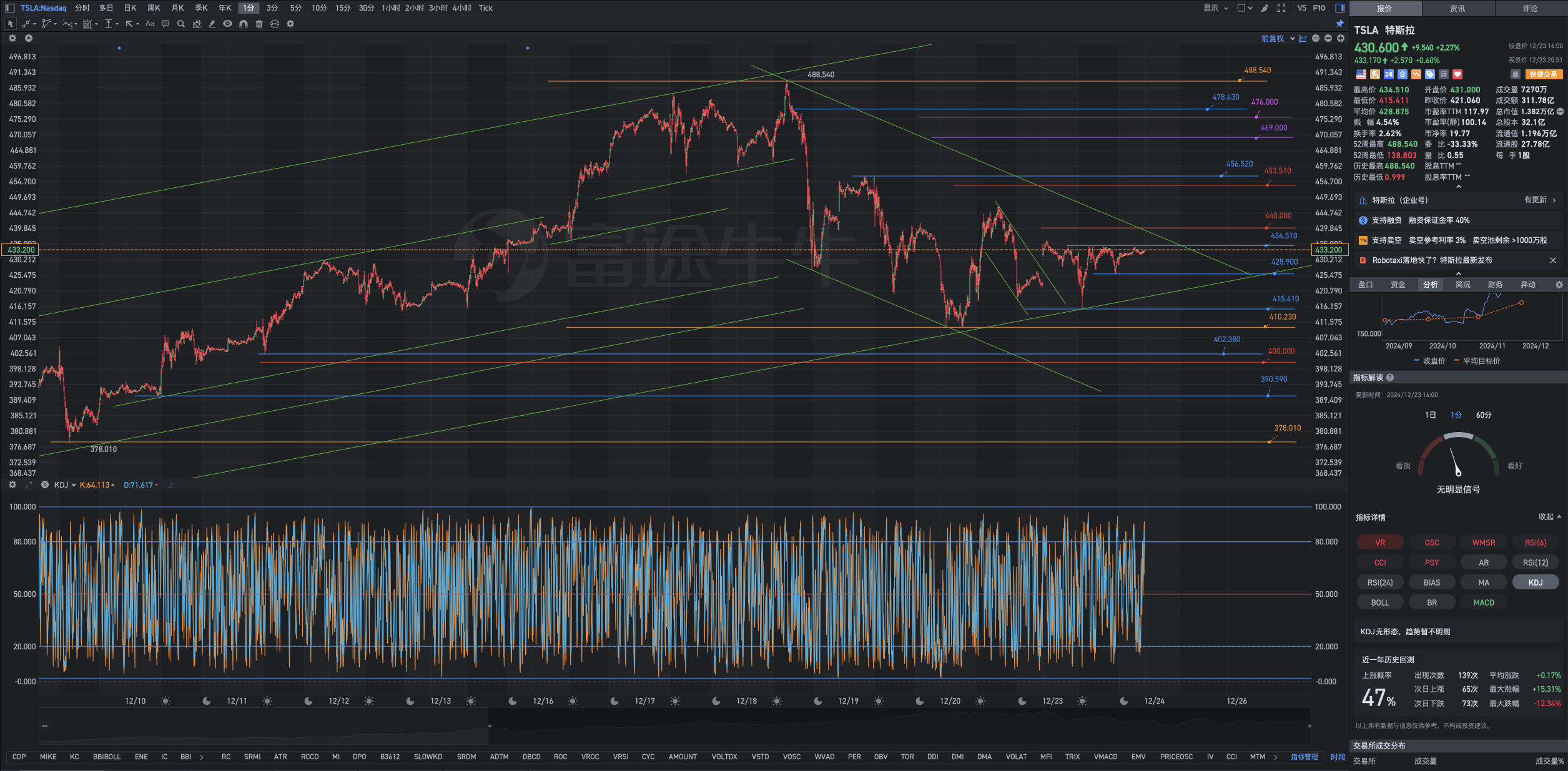Click the 快捷交易 quick trade button
1568x771 pixels.
pos(1544,74)
